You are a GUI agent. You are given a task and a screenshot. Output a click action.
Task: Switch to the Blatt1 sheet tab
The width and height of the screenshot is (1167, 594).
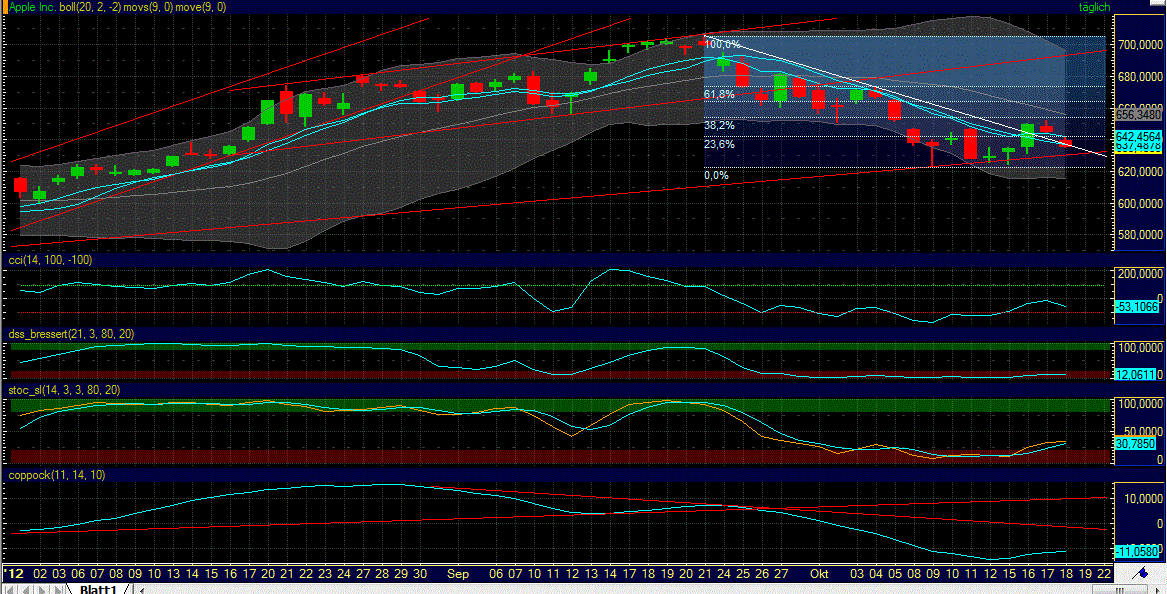coord(100,589)
